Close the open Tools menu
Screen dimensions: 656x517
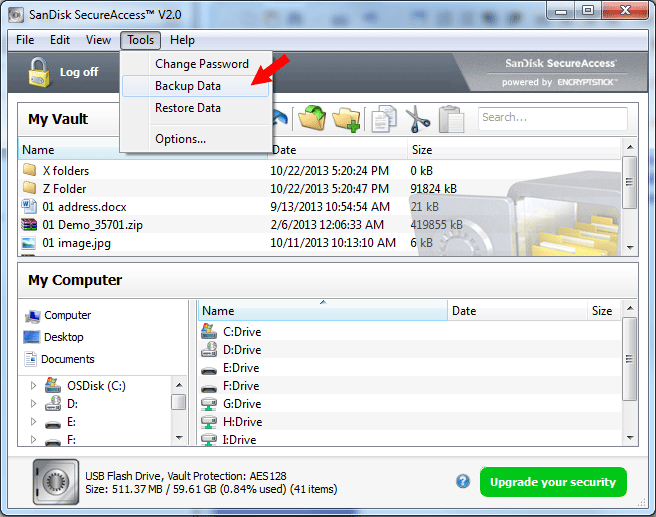(x=141, y=40)
